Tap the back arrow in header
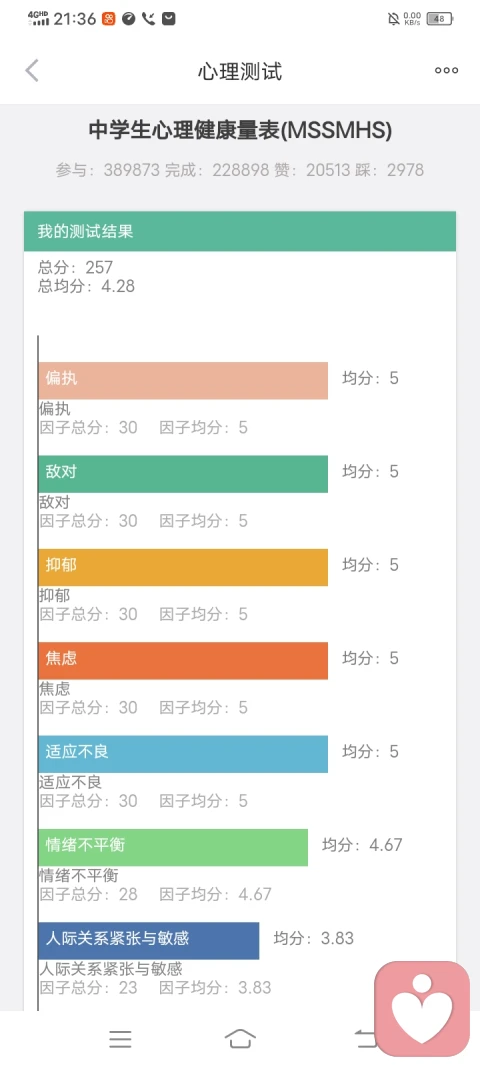This screenshot has height=1067, width=480. [32, 71]
